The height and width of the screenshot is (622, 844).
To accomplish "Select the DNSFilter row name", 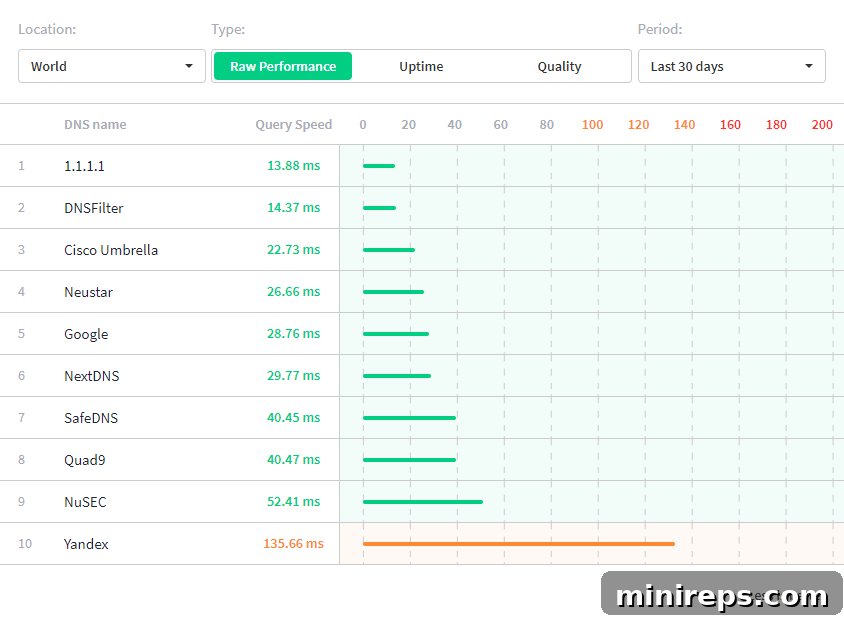I will click(94, 208).
